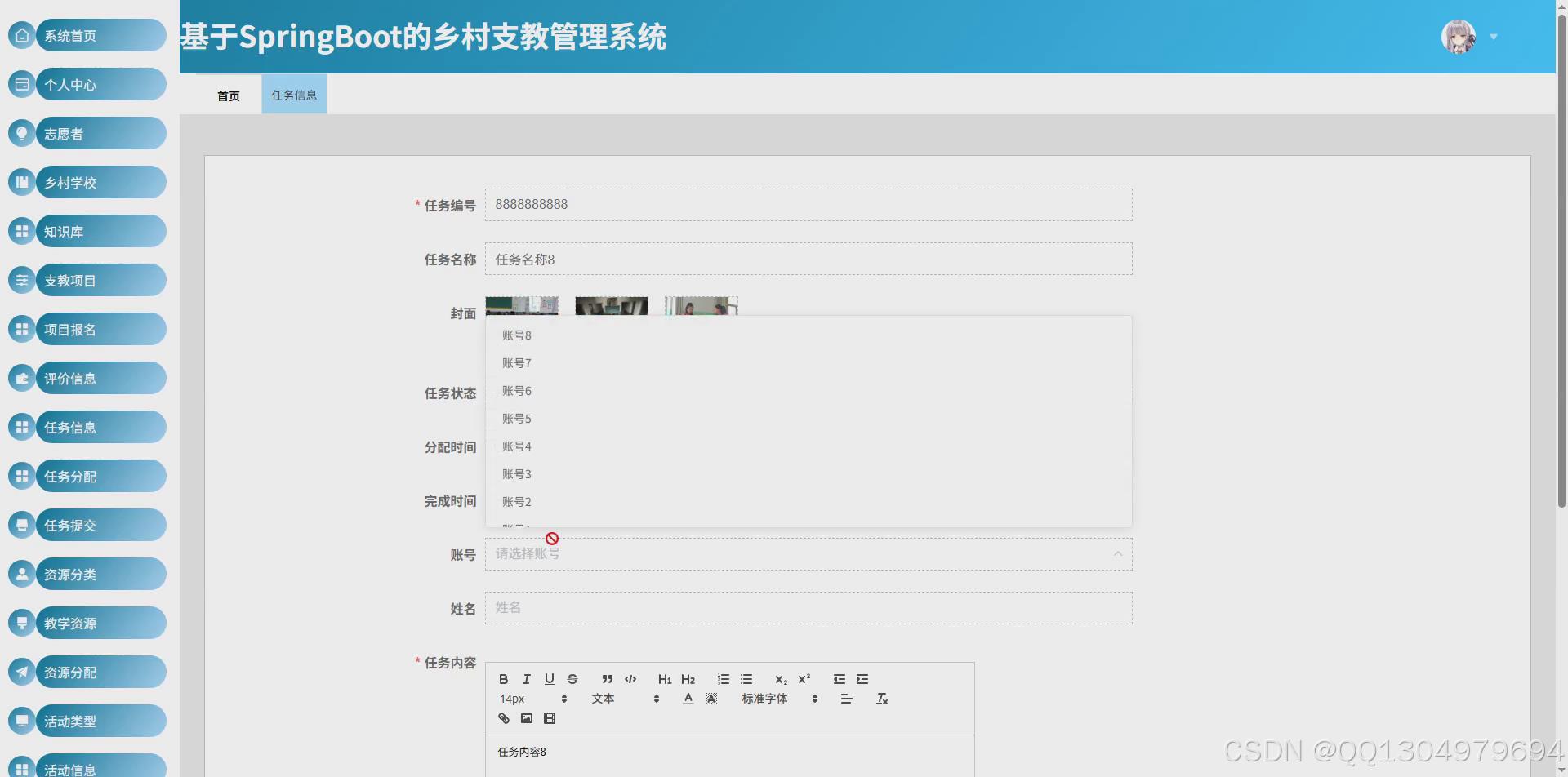Toggle superscript formatting in the editor
The width and height of the screenshot is (1568, 777).
pyautogui.click(x=805, y=678)
